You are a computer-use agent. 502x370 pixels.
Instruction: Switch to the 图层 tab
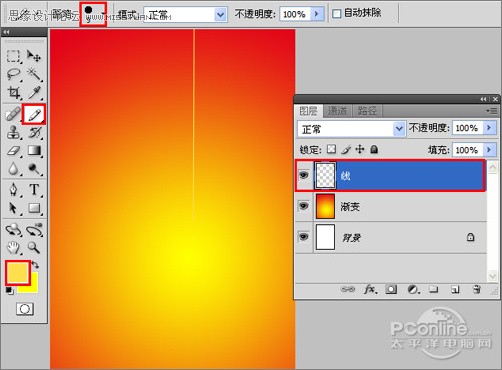308,111
